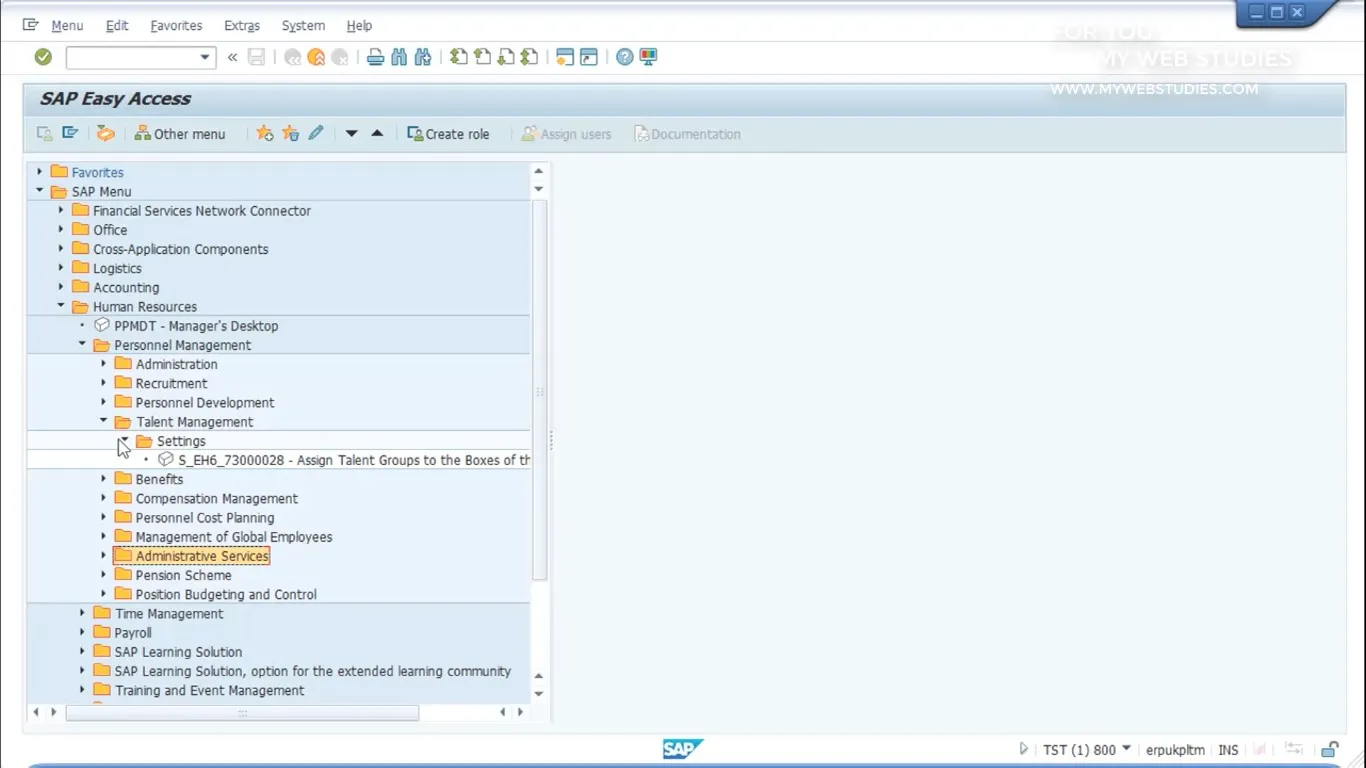Click Change Favorites pencil icon
1366x768 pixels.
(316, 133)
